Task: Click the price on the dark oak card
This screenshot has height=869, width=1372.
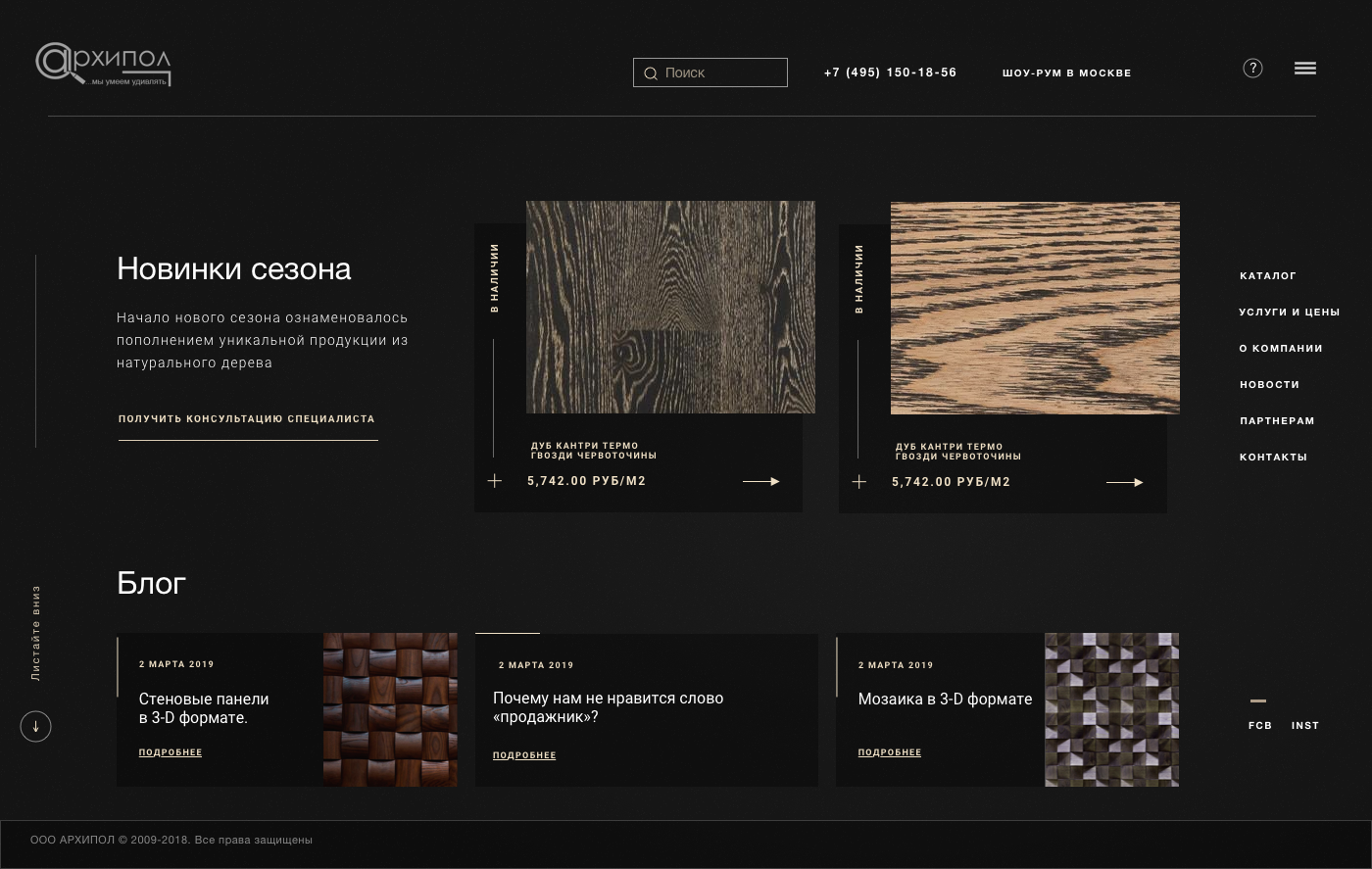Action: click(x=587, y=481)
